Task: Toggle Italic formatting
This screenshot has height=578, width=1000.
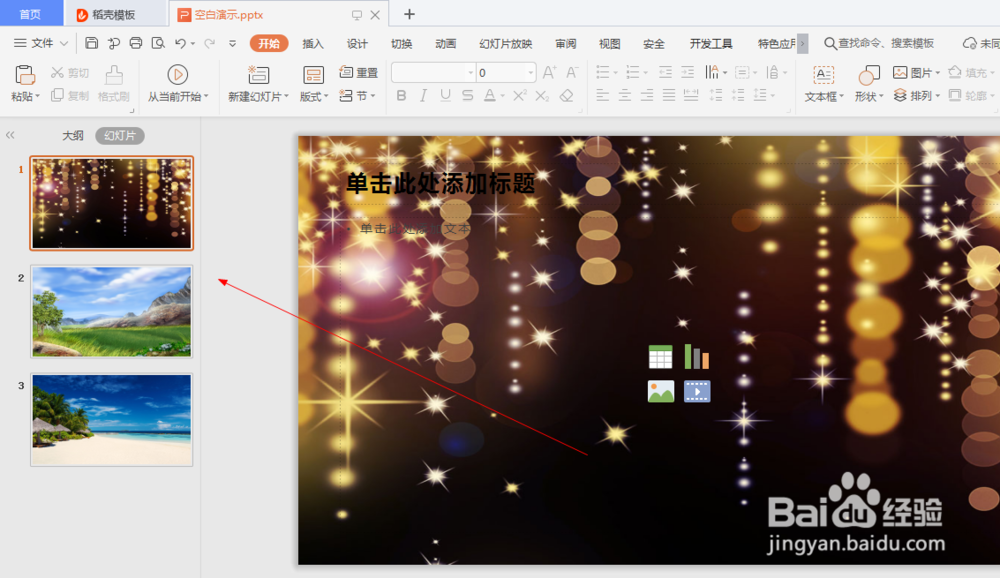Action: (423, 96)
